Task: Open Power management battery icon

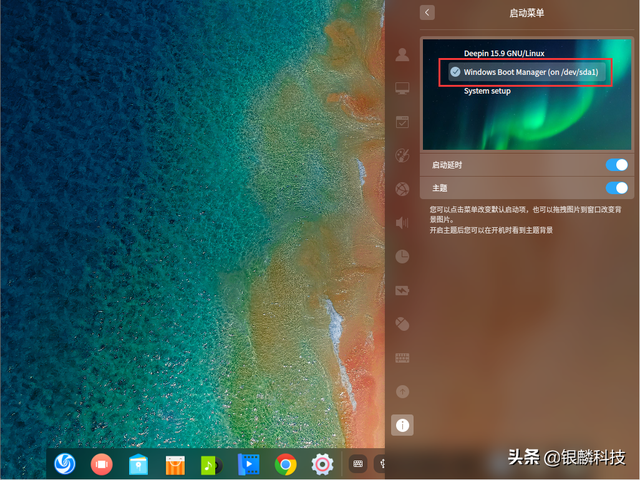Action: point(402,290)
